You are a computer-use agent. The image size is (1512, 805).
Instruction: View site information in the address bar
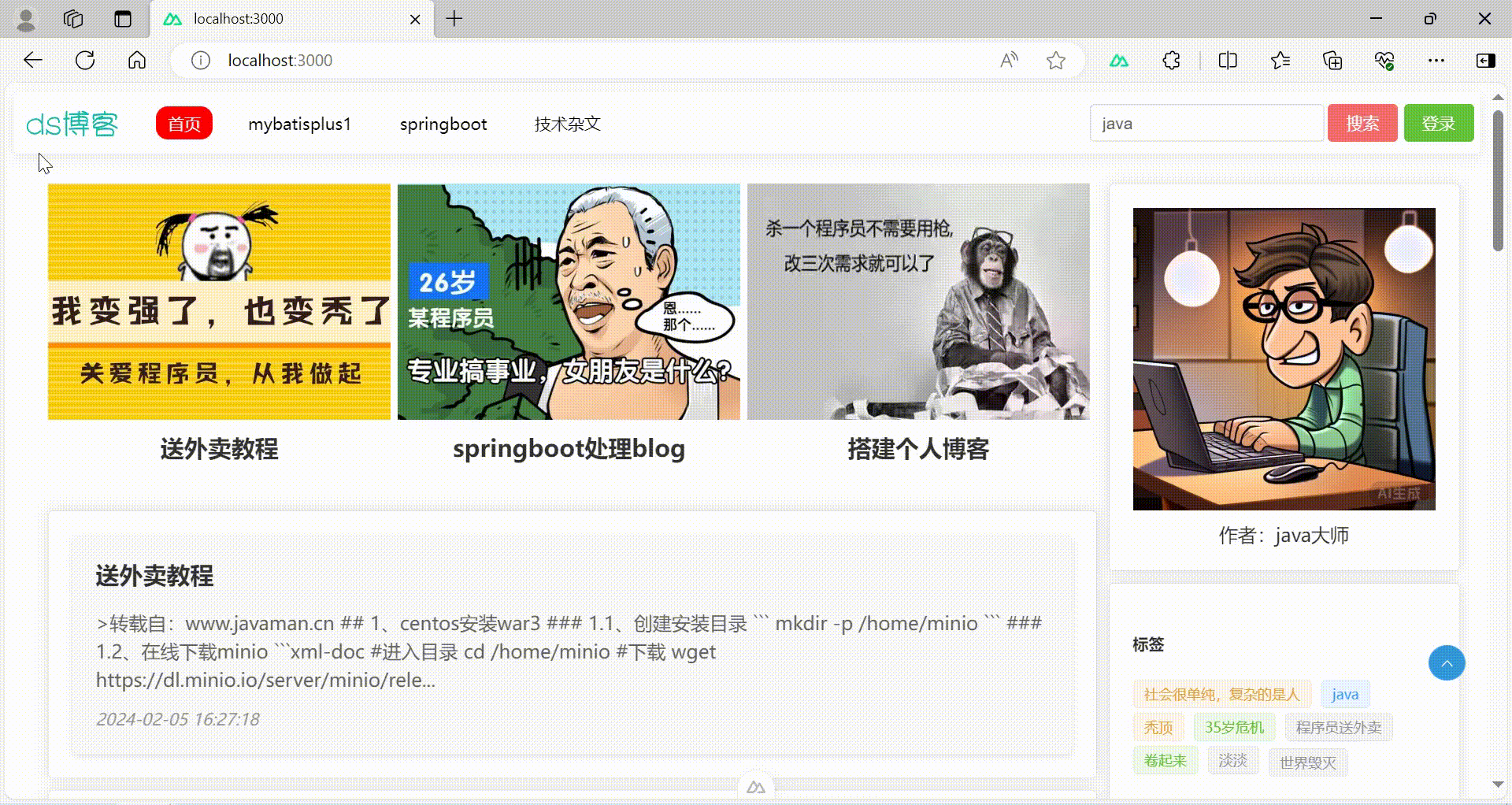200,60
